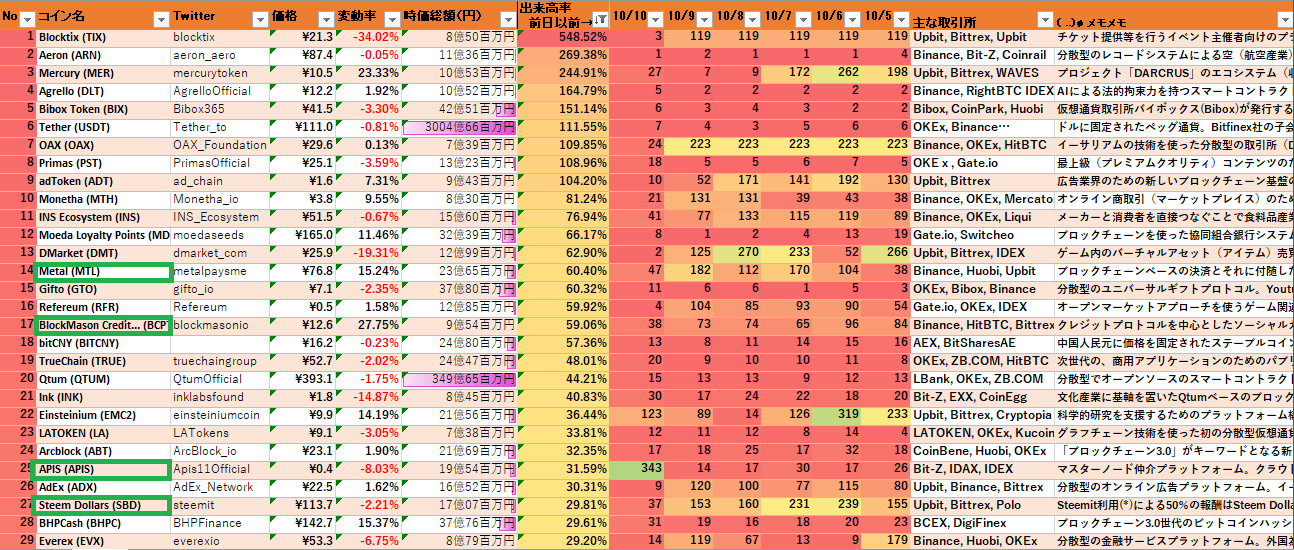This screenshot has width=1294, height=550.
Task: Open the 10/10 column filter dropdown
Action: (653, 19)
